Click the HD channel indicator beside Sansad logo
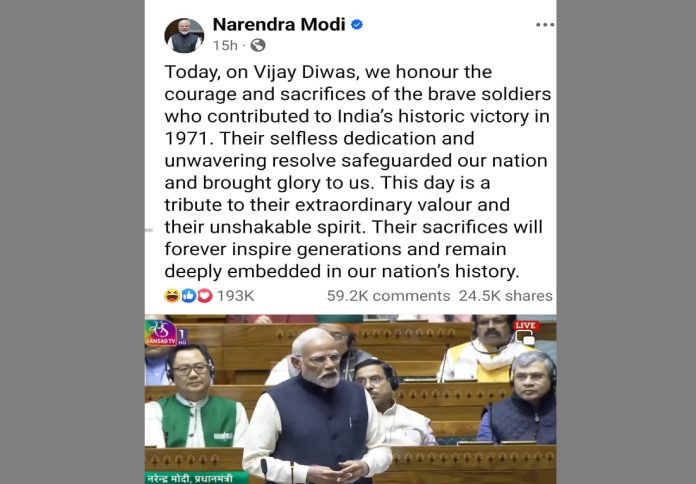 (182, 337)
